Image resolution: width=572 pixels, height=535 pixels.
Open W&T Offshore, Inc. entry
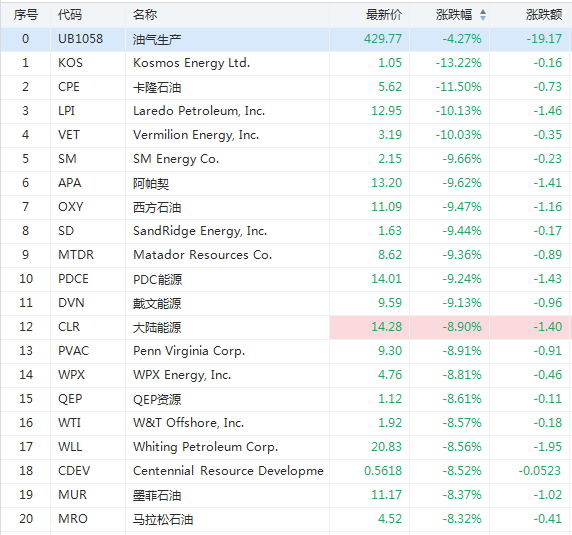click(188, 423)
